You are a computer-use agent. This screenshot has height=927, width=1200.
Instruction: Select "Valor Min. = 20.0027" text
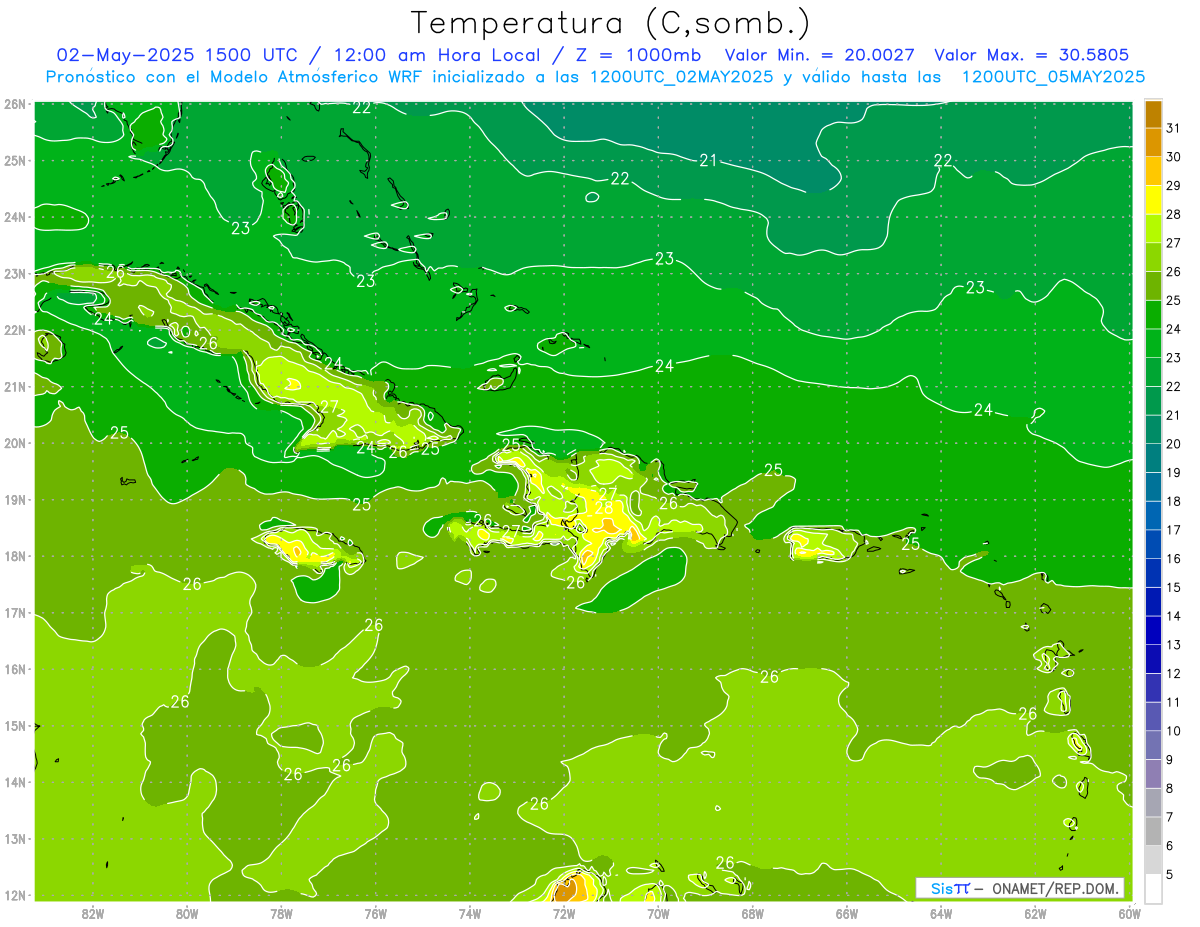pos(821,54)
